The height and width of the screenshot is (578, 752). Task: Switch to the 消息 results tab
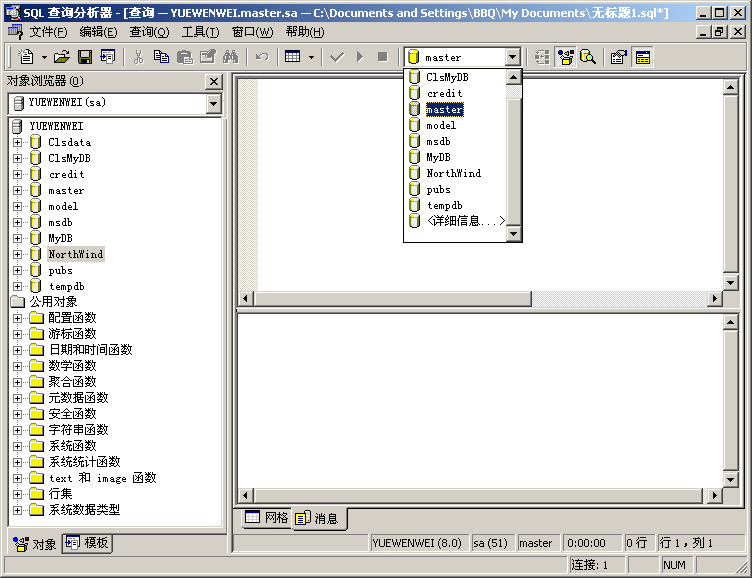(x=318, y=519)
